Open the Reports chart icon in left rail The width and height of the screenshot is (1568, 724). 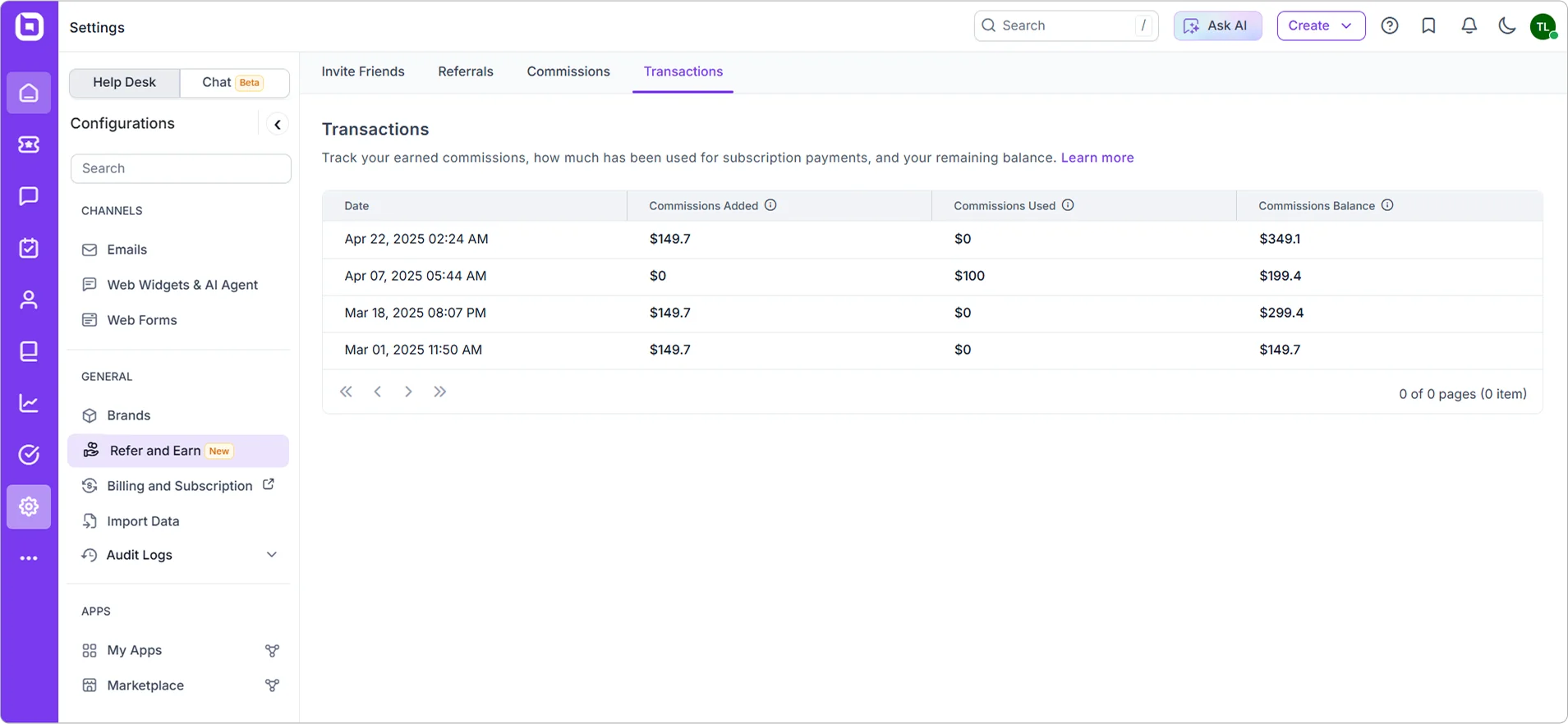pos(29,403)
